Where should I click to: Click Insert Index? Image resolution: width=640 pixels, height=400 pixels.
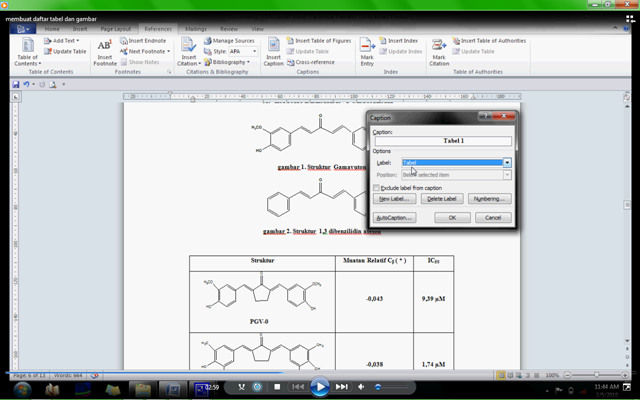click(x=399, y=41)
